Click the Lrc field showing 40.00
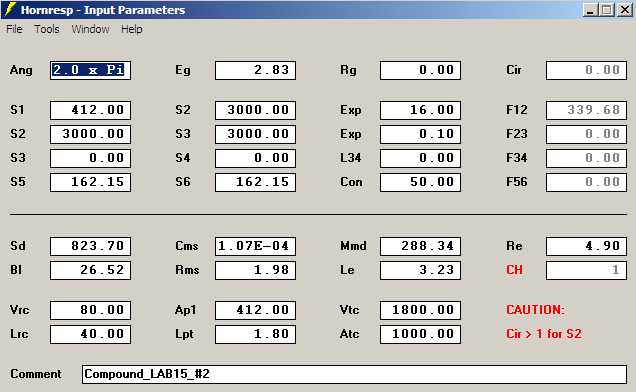This screenshot has height=392, width=636. point(90,334)
